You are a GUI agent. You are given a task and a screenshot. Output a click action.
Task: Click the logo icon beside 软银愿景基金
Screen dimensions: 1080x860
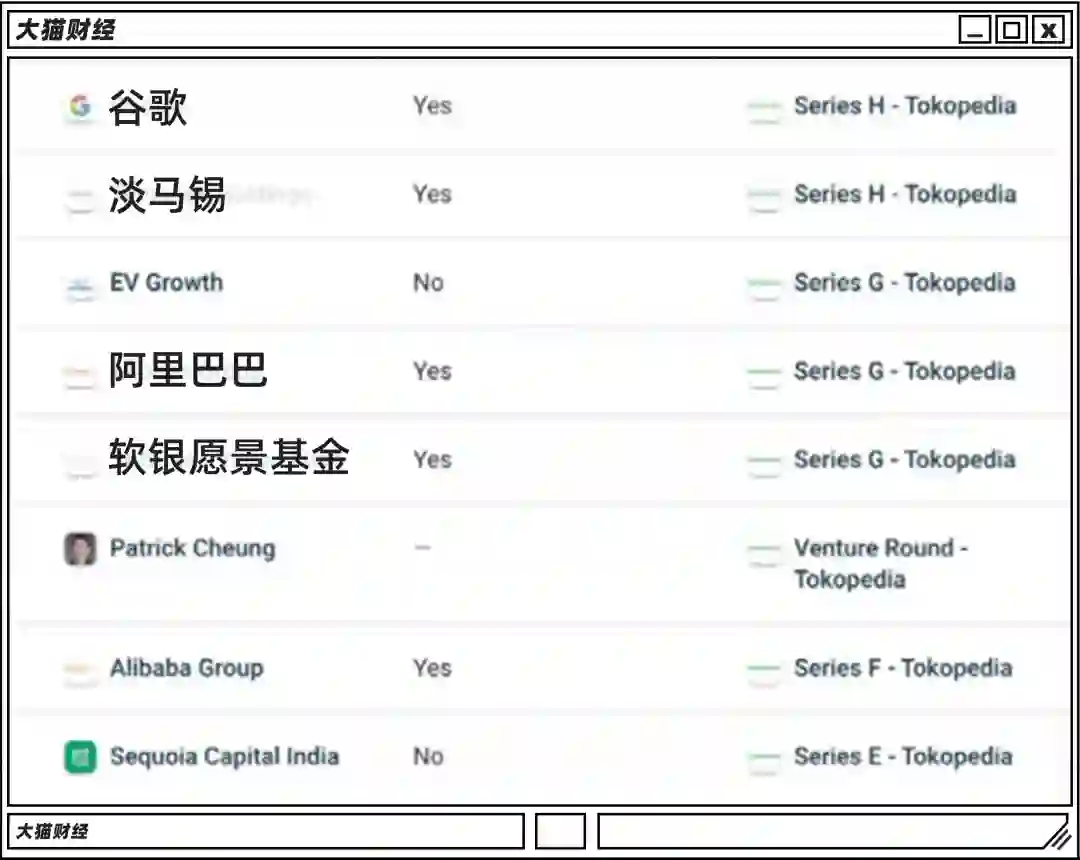click(x=81, y=463)
